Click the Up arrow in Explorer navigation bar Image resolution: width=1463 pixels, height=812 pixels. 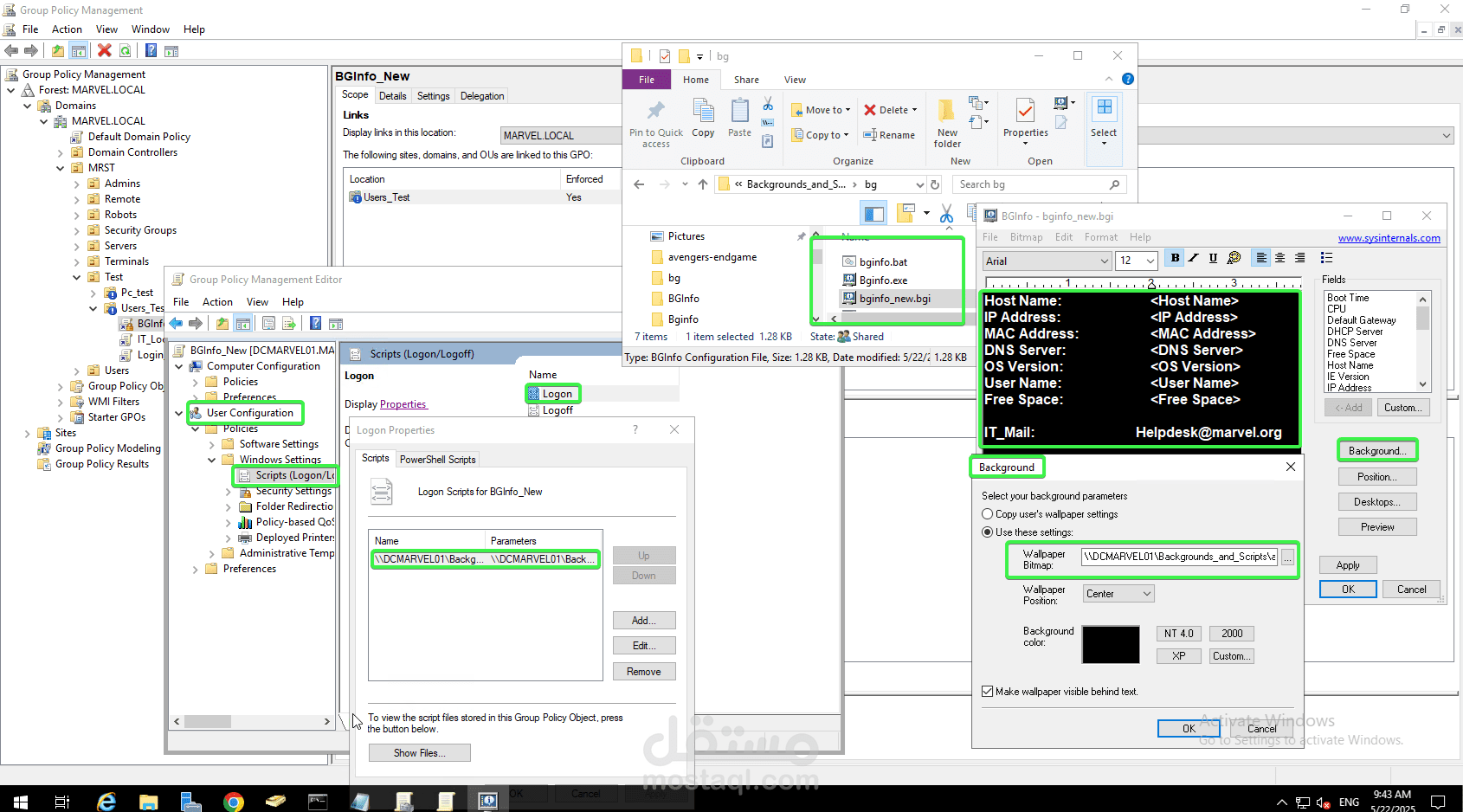pos(703,184)
